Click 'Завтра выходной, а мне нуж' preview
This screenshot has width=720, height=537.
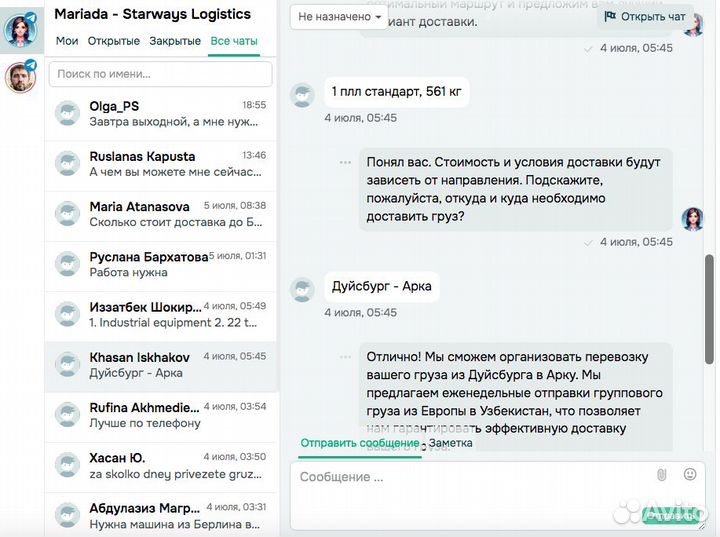[174, 122]
